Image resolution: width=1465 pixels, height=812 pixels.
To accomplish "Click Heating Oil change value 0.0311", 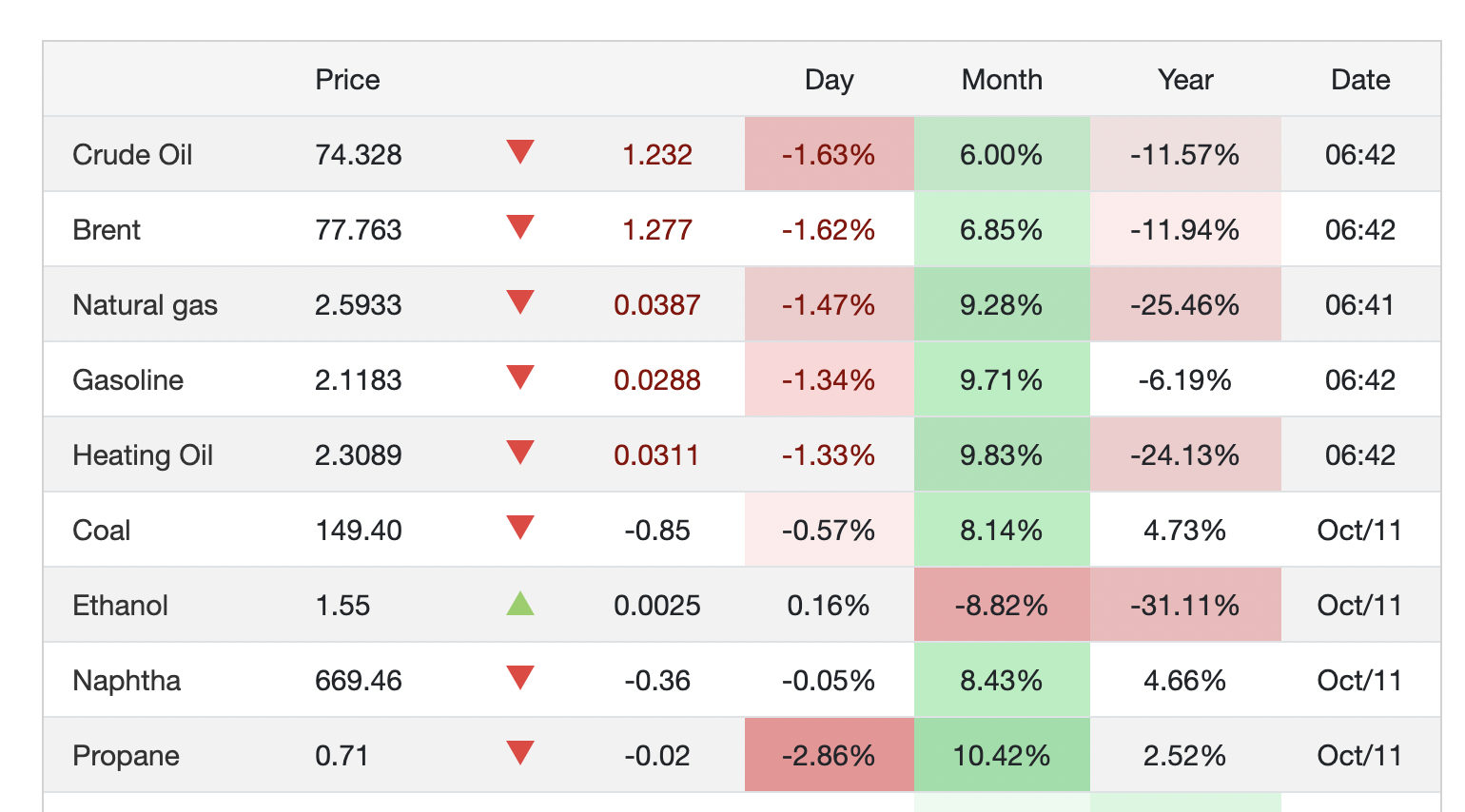I will (656, 454).
